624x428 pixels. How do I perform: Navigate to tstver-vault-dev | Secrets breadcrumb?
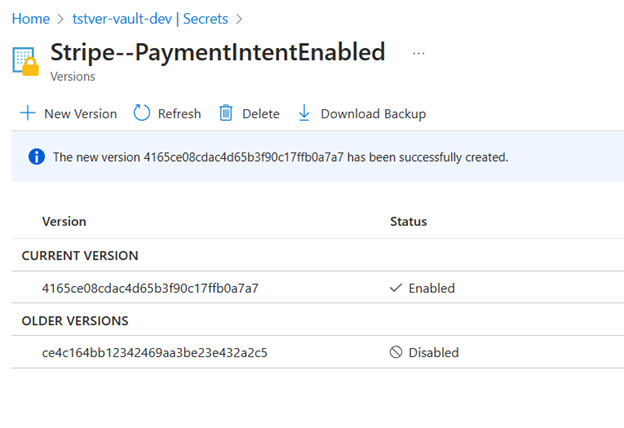[x=150, y=18]
